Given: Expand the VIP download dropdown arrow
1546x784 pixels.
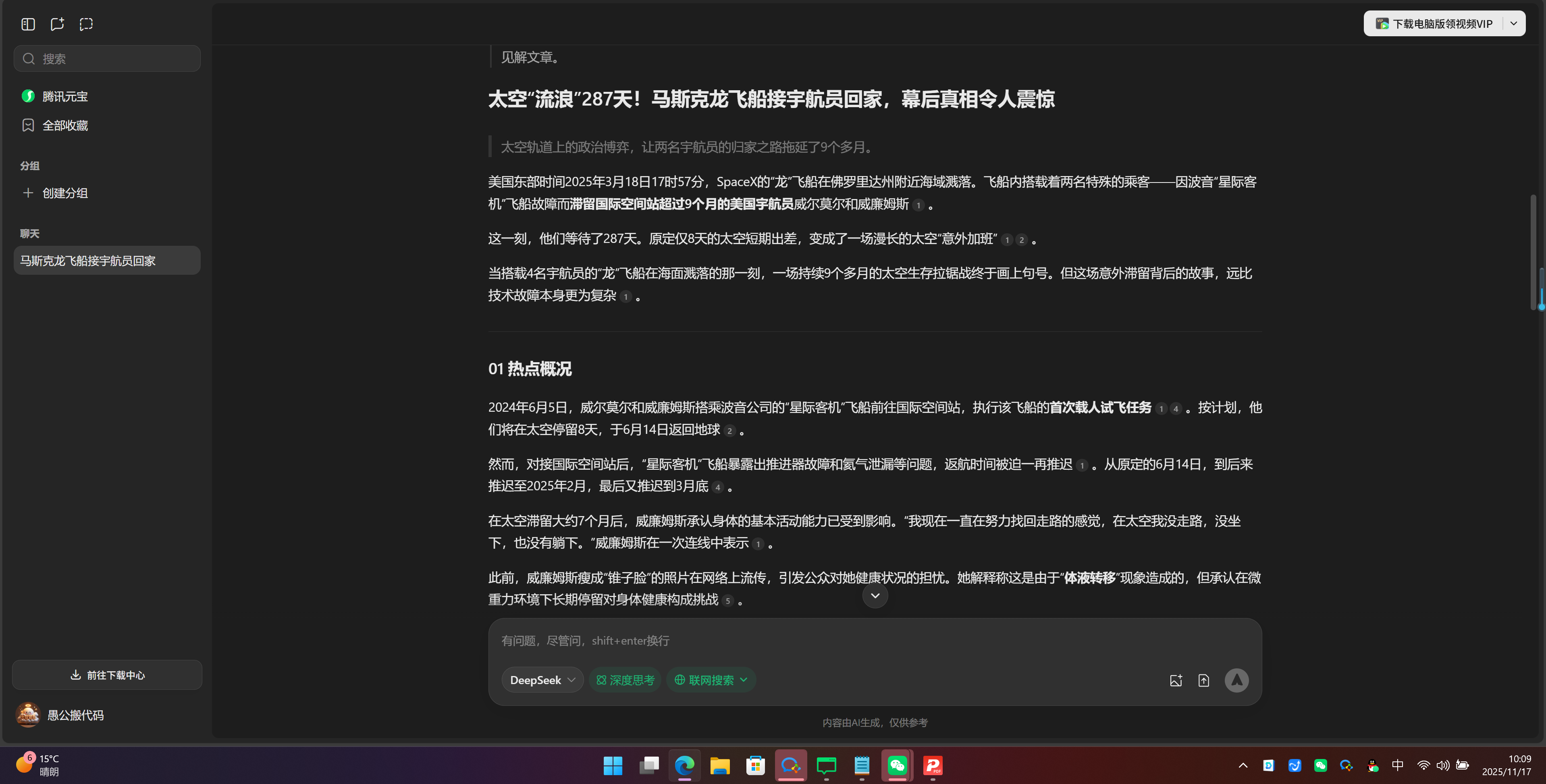Looking at the screenshot, I should [1513, 23].
